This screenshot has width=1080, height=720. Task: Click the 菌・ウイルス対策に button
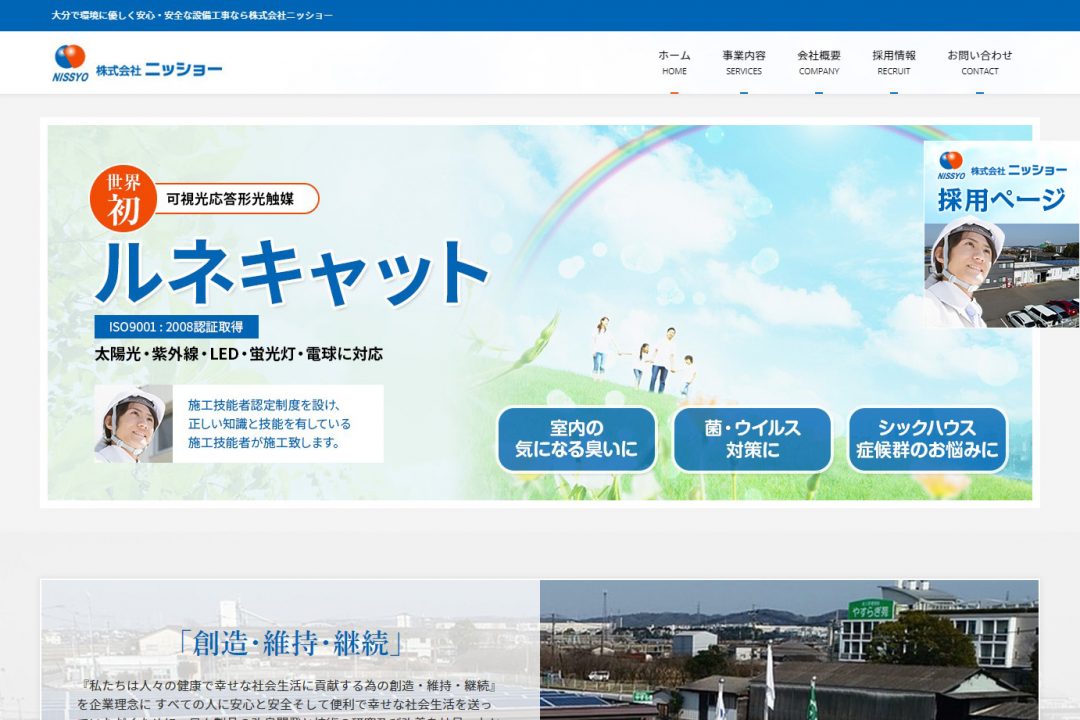pyautogui.click(x=752, y=439)
